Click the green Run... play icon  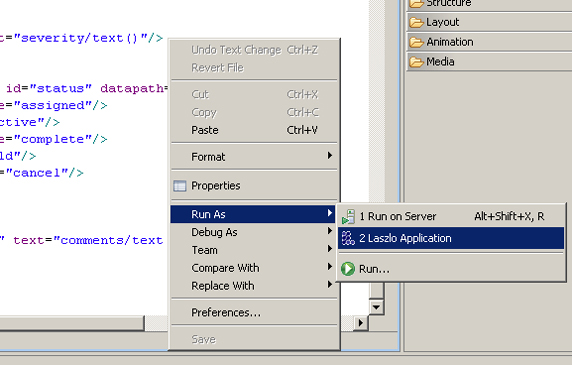pos(348,269)
